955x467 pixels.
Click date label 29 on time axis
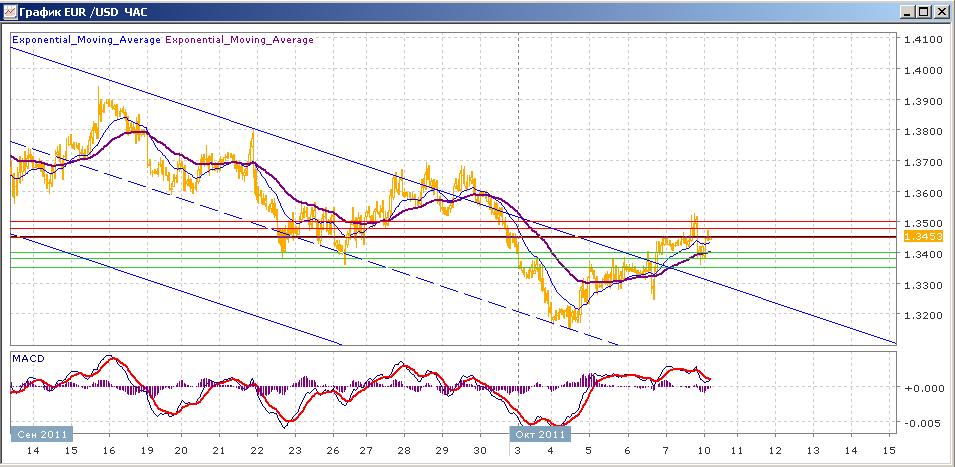coord(443,451)
